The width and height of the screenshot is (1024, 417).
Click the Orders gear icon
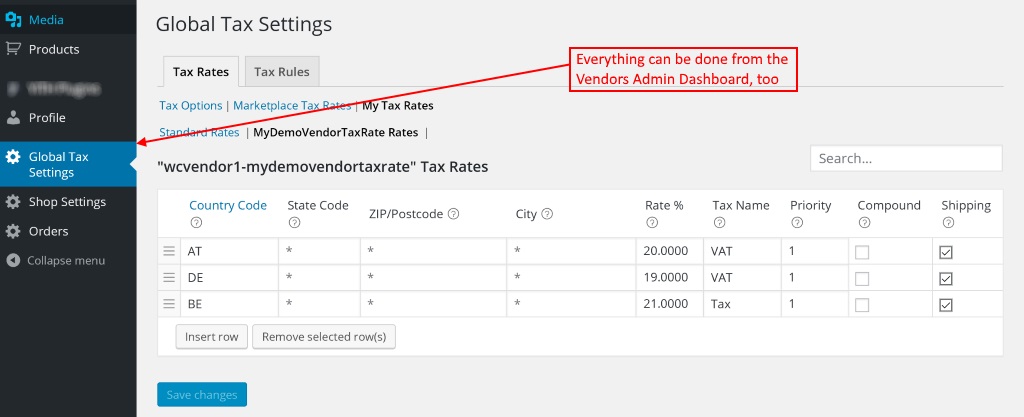[x=13, y=231]
